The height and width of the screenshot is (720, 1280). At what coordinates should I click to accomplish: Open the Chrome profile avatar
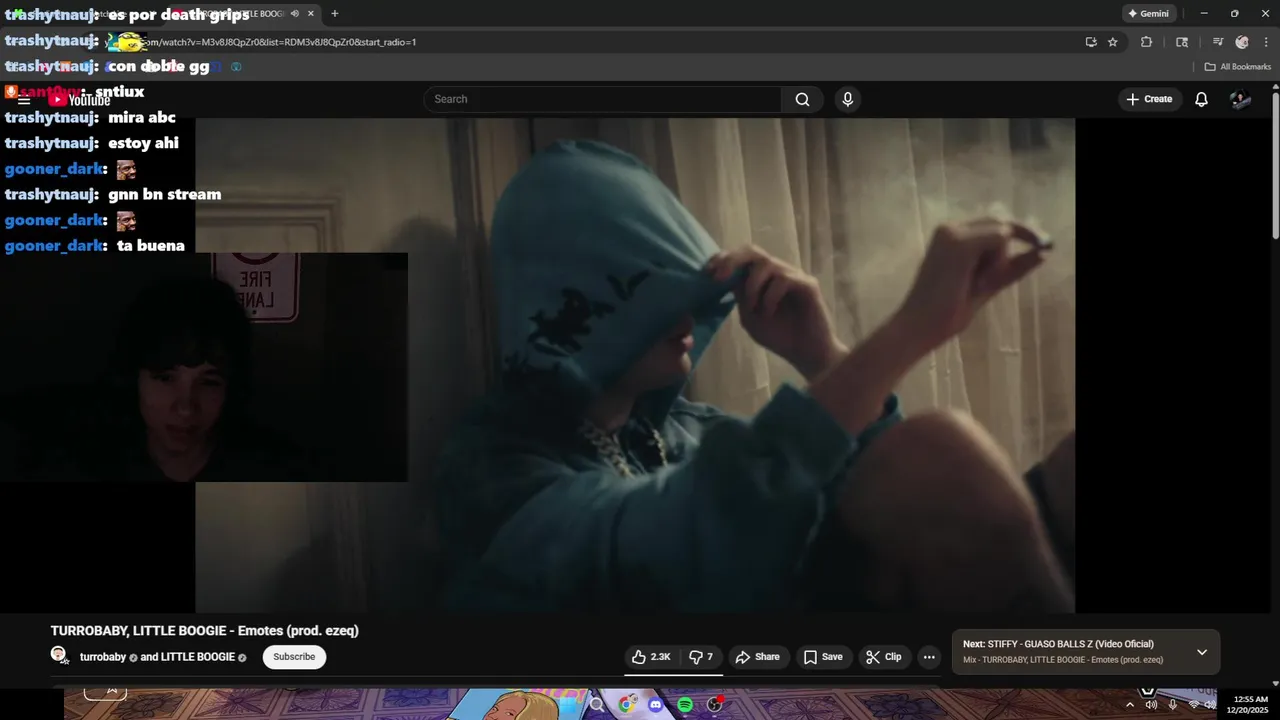tap(1242, 42)
